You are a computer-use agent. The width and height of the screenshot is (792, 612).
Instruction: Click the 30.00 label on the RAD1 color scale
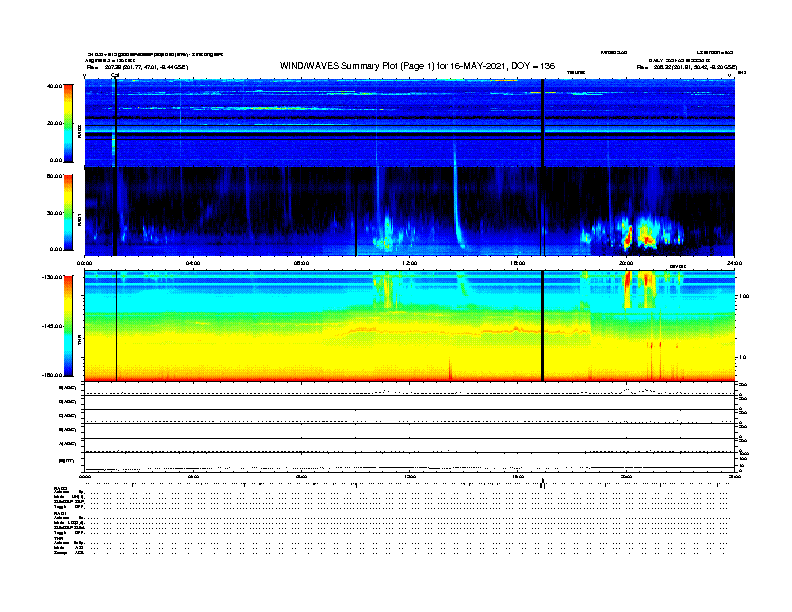click(x=55, y=213)
